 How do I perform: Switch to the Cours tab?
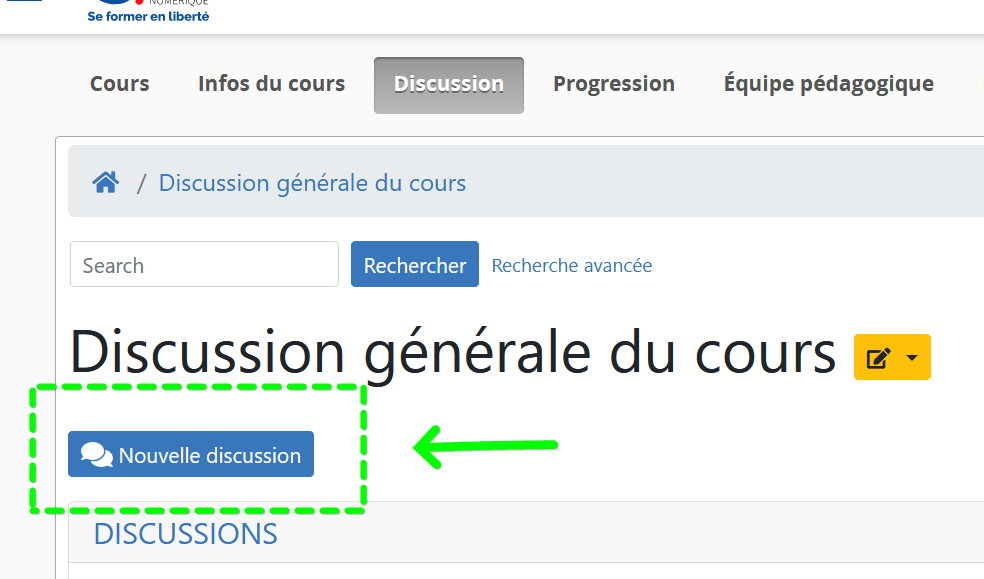119,84
